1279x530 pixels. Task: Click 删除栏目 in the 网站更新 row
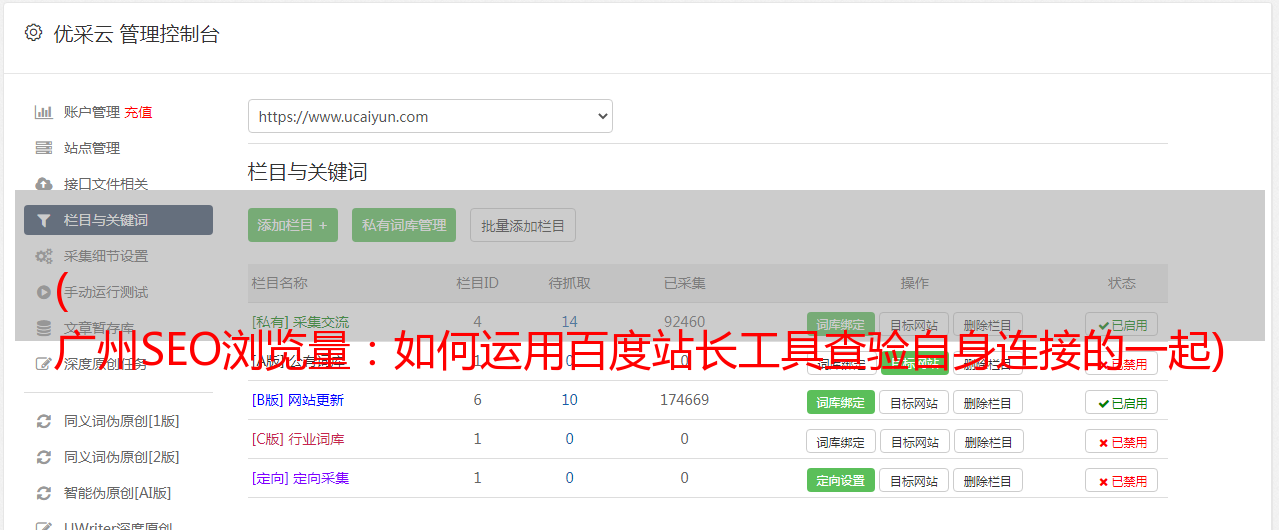[988, 402]
